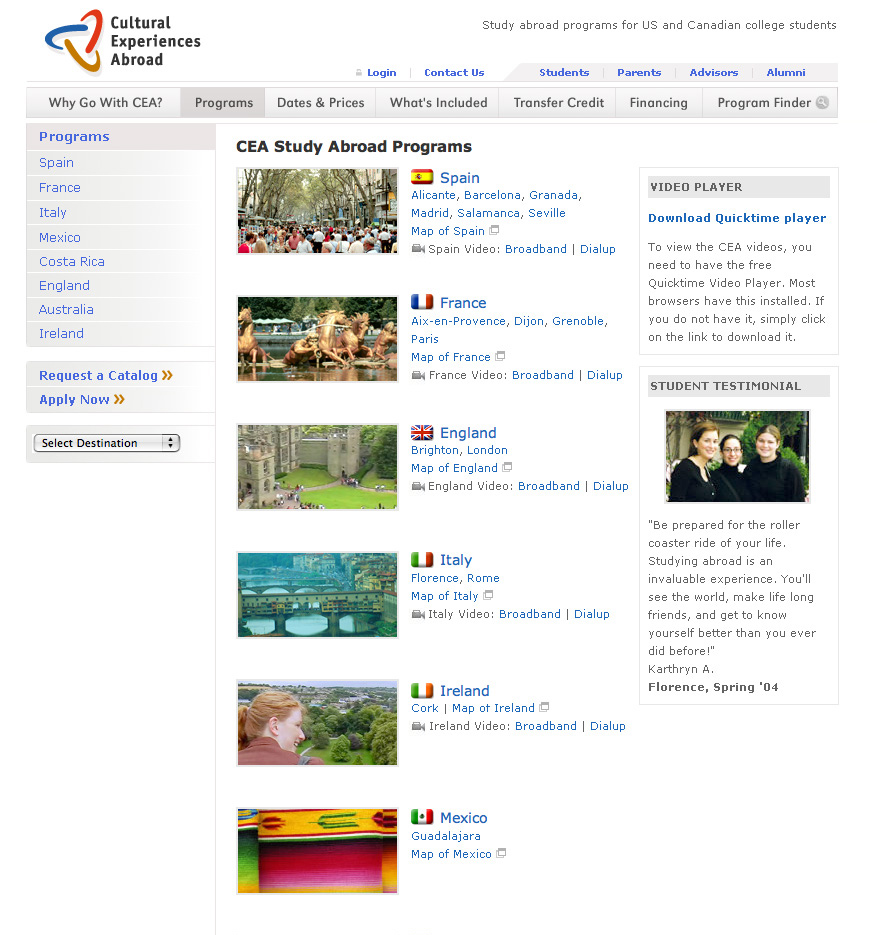Switch to the Transfer Credit tab
The height and width of the screenshot is (935, 877).
[x=558, y=102]
